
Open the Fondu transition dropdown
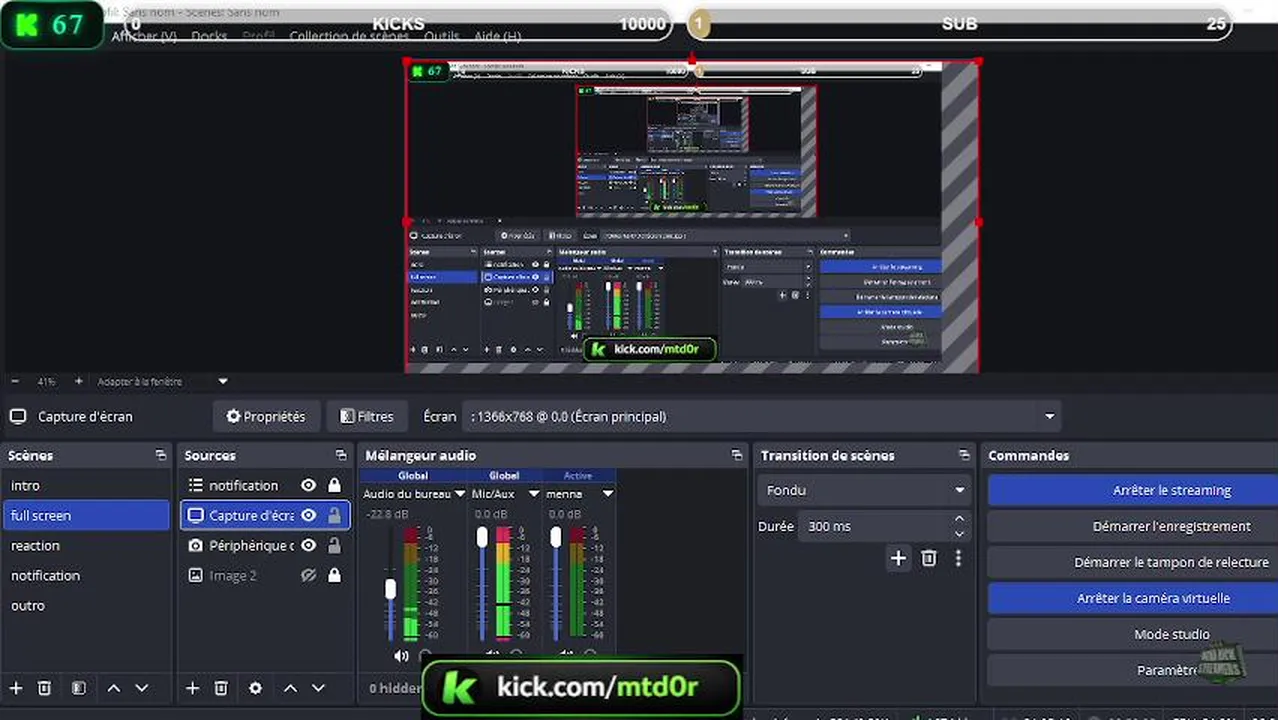click(x=864, y=490)
